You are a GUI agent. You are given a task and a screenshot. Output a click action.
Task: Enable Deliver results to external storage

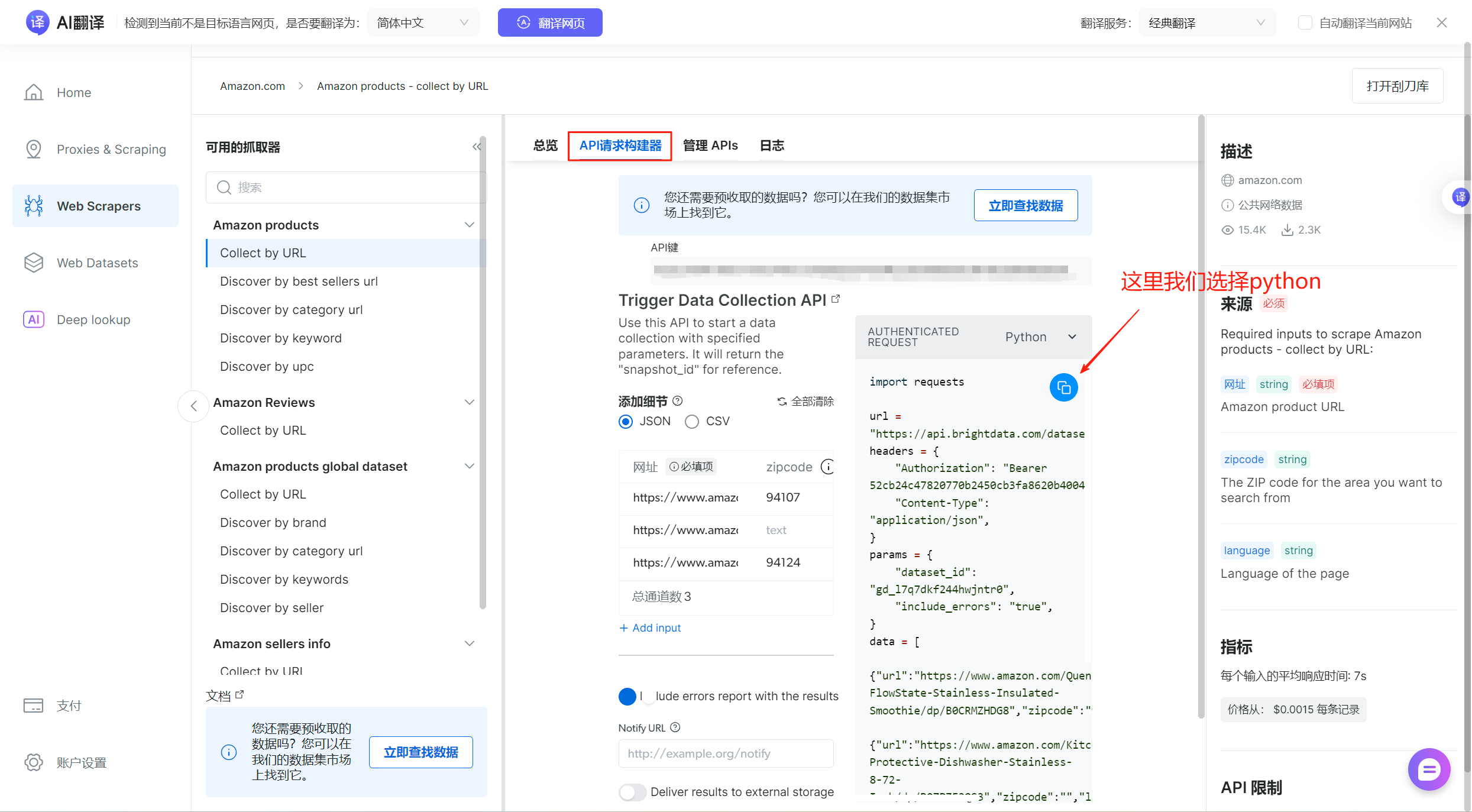click(632, 792)
